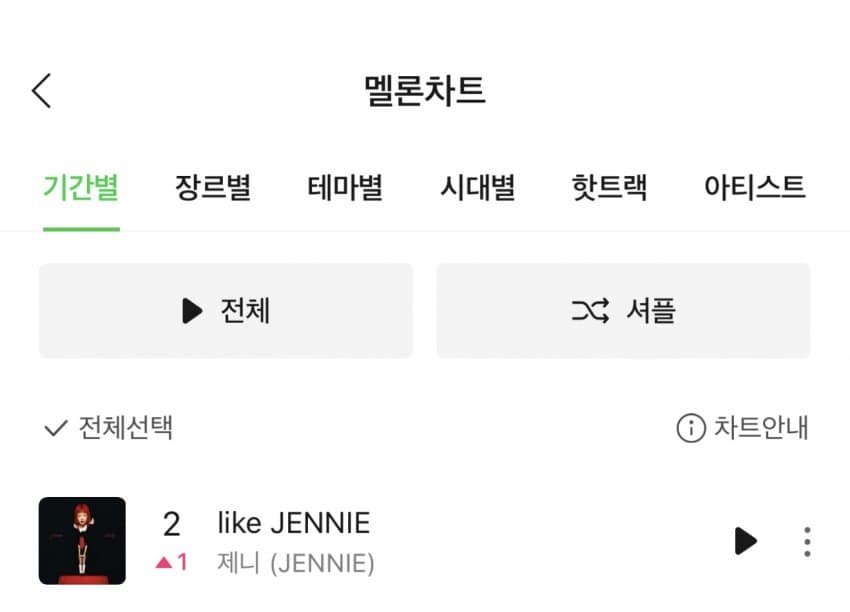The image size is (850, 612).
Task: Open more options for like JENNIE
Action: tap(807, 541)
